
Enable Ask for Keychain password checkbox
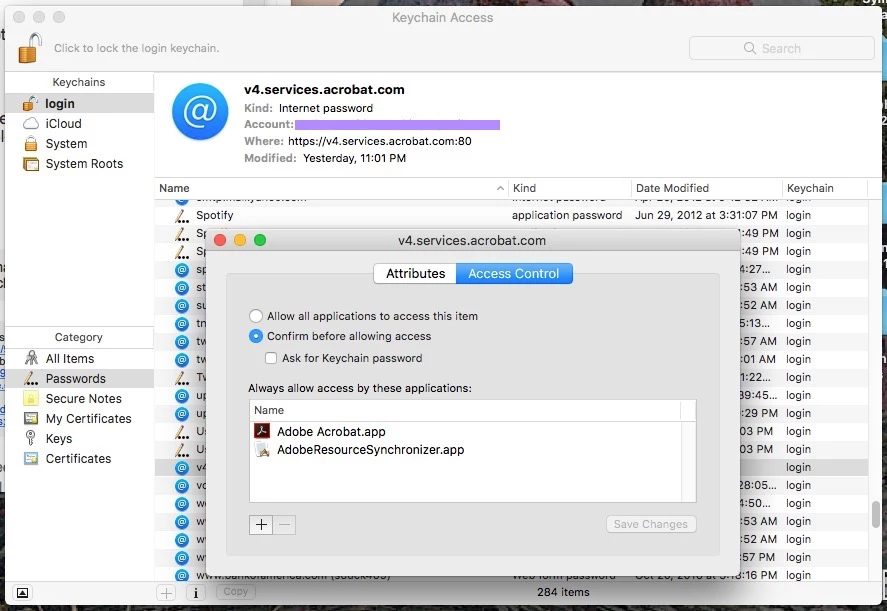[x=271, y=358]
